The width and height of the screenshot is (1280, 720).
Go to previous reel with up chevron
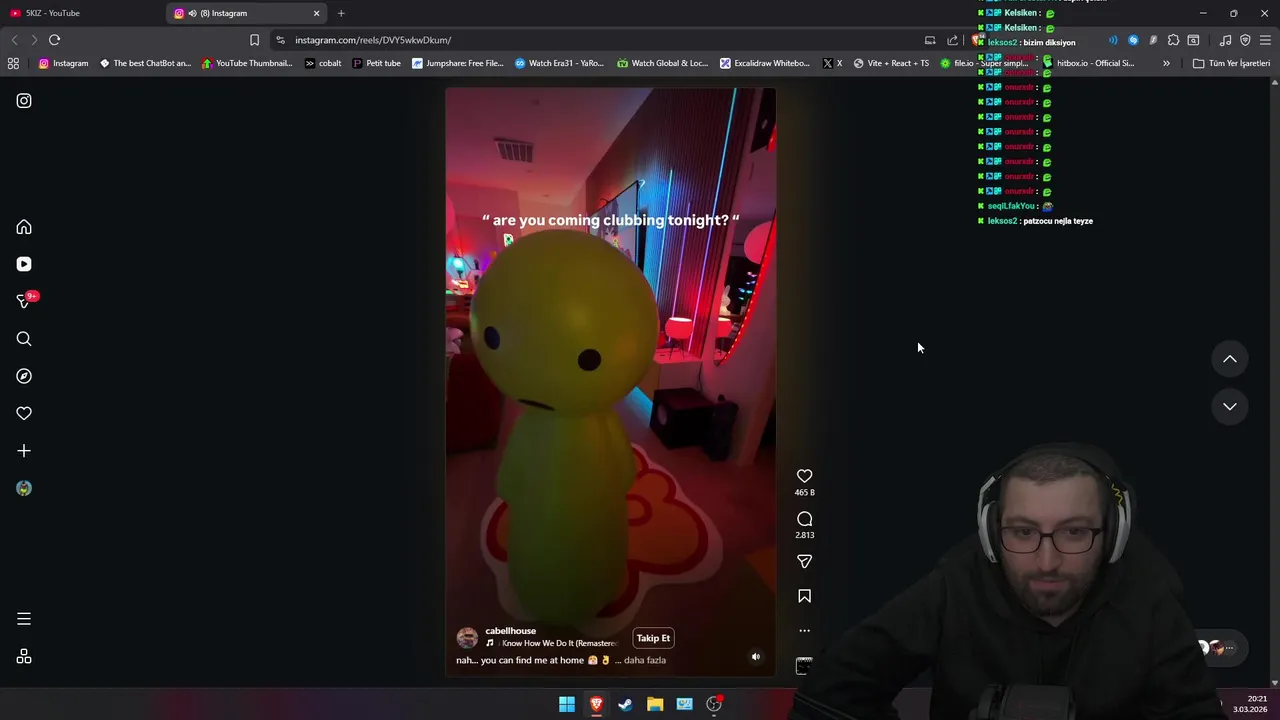pos(1230,359)
